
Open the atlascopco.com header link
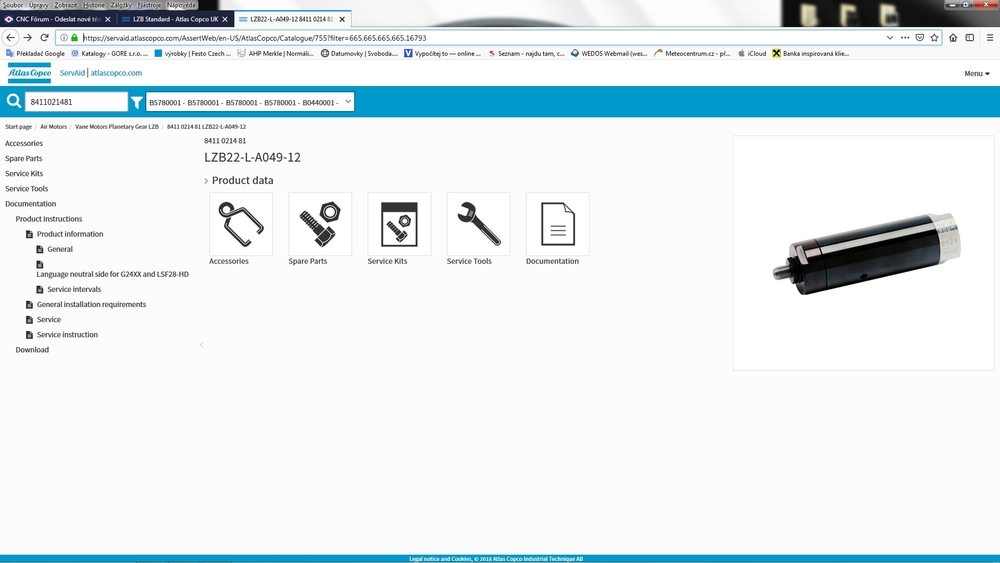pyautogui.click(x=116, y=73)
